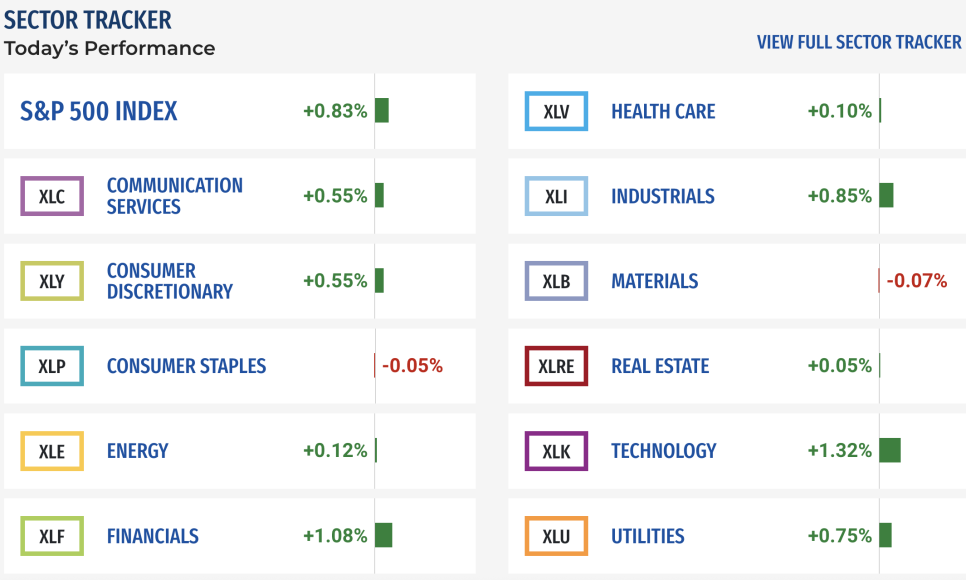Screen dimensions: 966x580
Task: Select the XLY ticker badge
Action: coord(52,281)
